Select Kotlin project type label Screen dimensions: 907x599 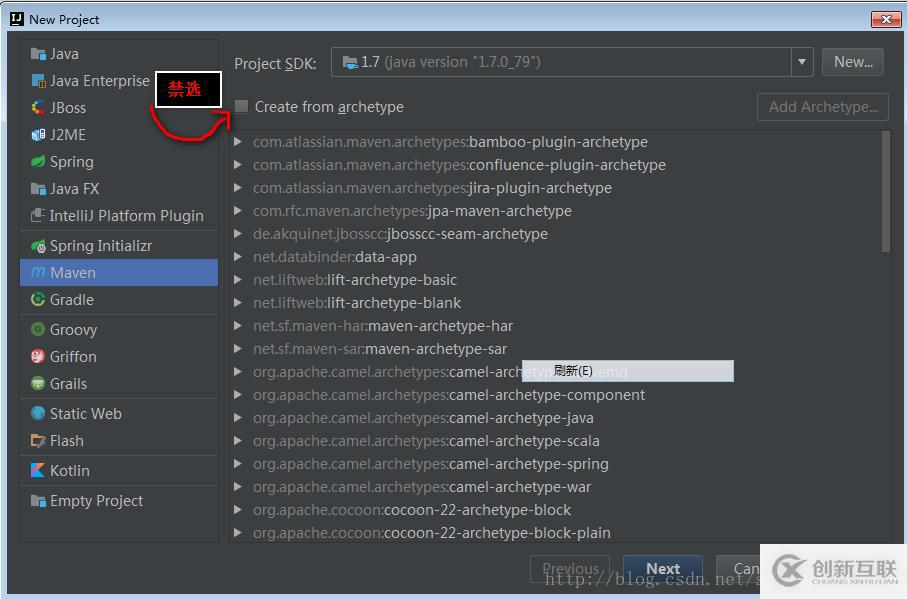[x=69, y=471]
